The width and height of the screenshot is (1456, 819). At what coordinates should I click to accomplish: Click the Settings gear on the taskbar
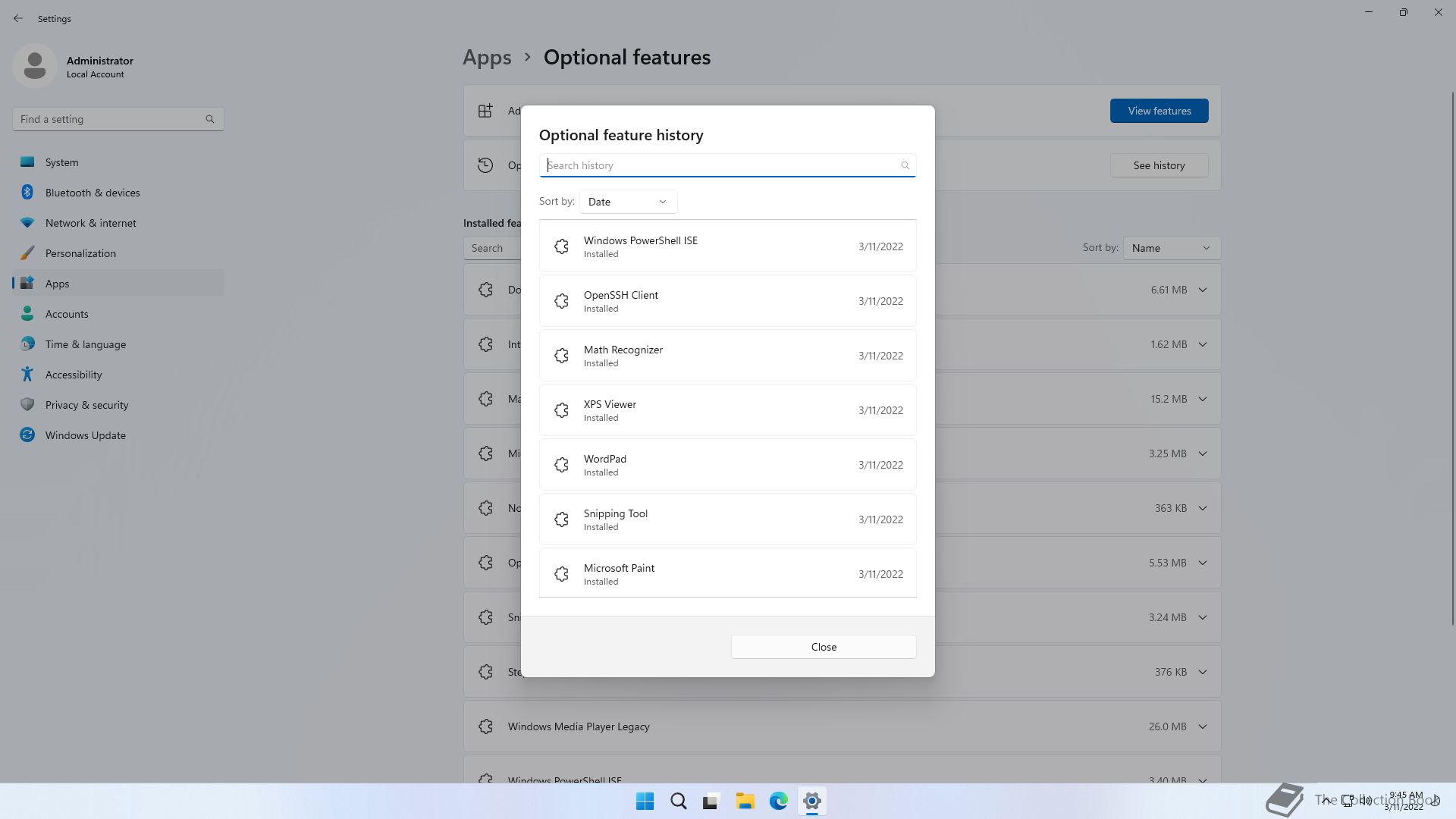tap(811, 801)
